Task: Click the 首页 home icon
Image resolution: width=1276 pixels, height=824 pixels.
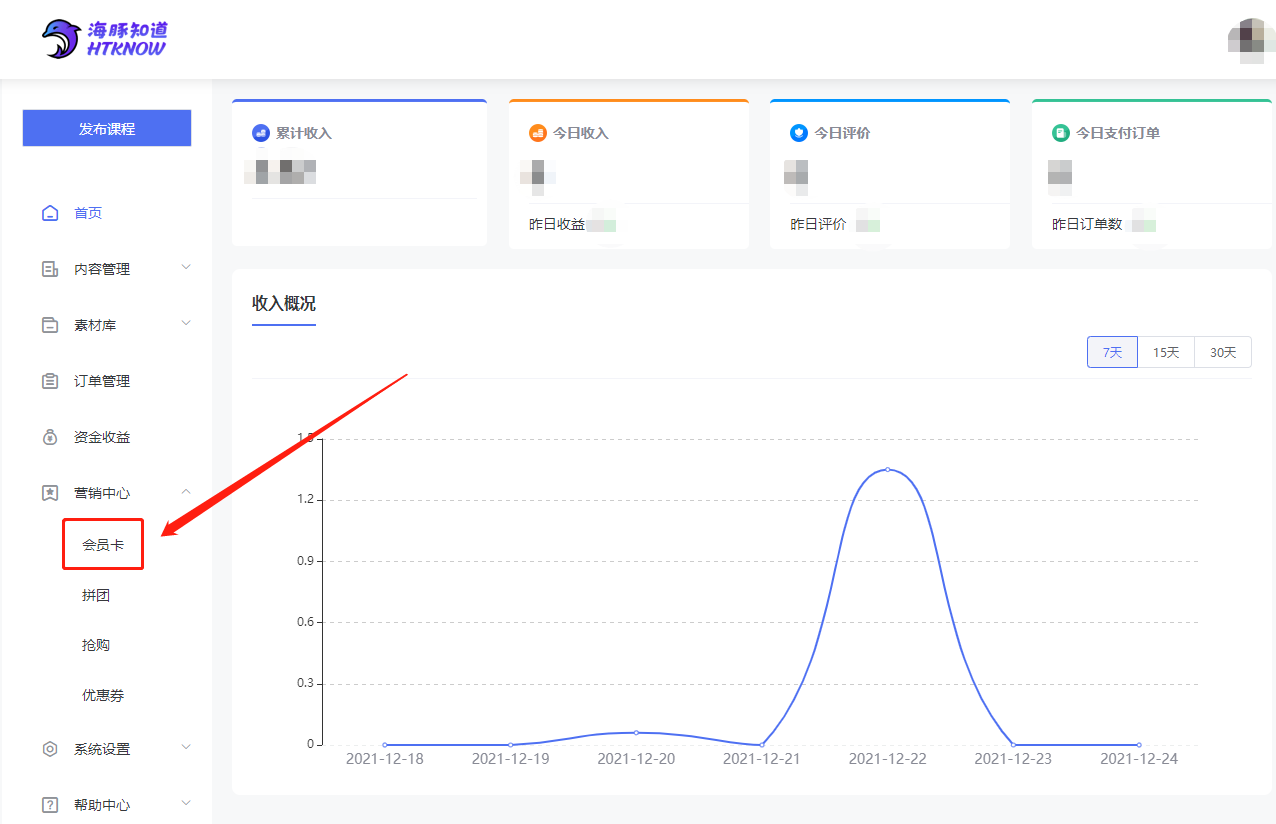Action: coord(50,213)
